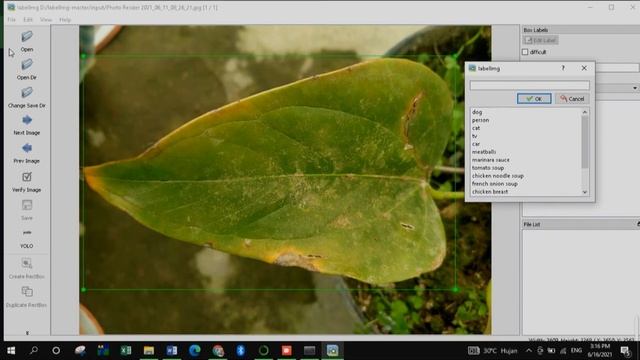
Task: Toggle the difficult checkbox
Action: pyautogui.click(x=525, y=52)
